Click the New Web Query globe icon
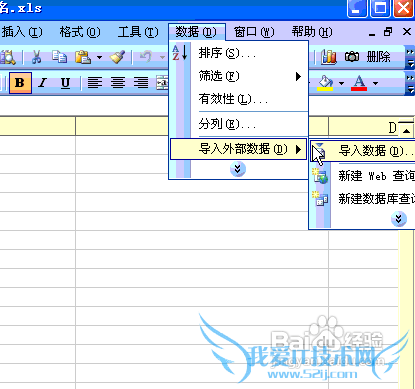The width and height of the screenshot is (415, 389). pyautogui.click(x=320, y=176)
